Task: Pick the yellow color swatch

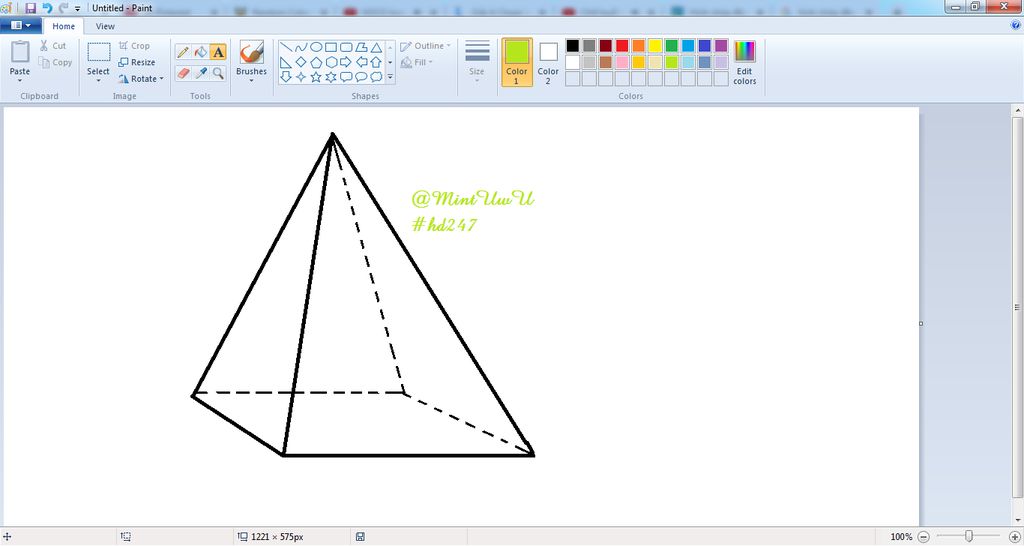Action: (655, 46)
